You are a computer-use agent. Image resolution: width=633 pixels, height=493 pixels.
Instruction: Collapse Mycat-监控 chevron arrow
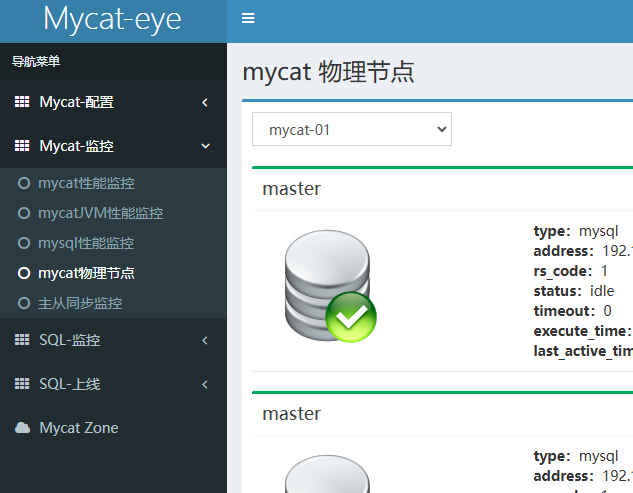coord(205,146)
